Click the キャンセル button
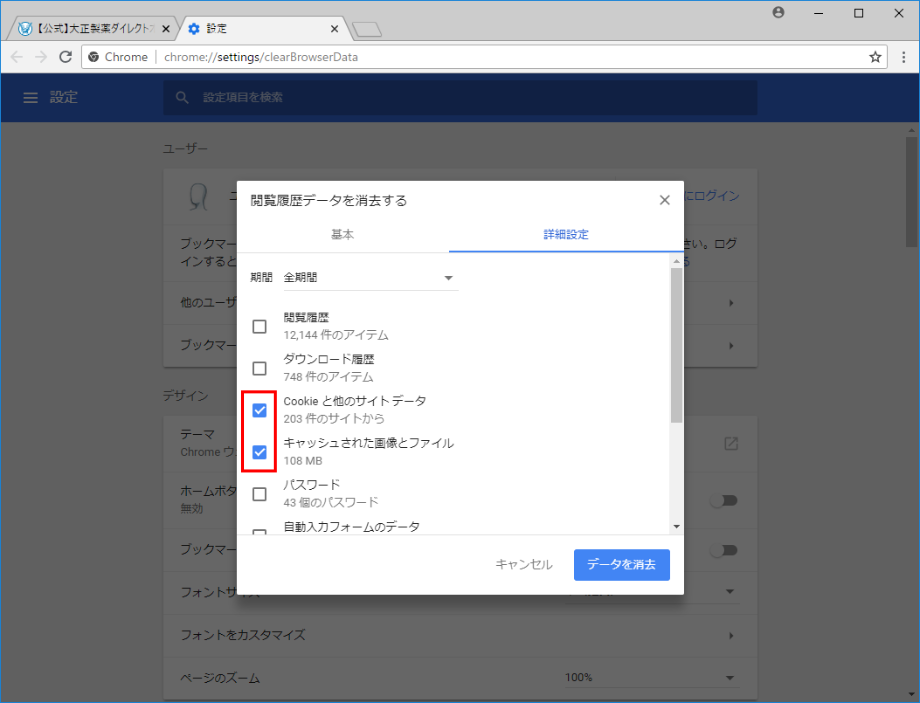Screen dimensions: 920x703 point(524,565)
